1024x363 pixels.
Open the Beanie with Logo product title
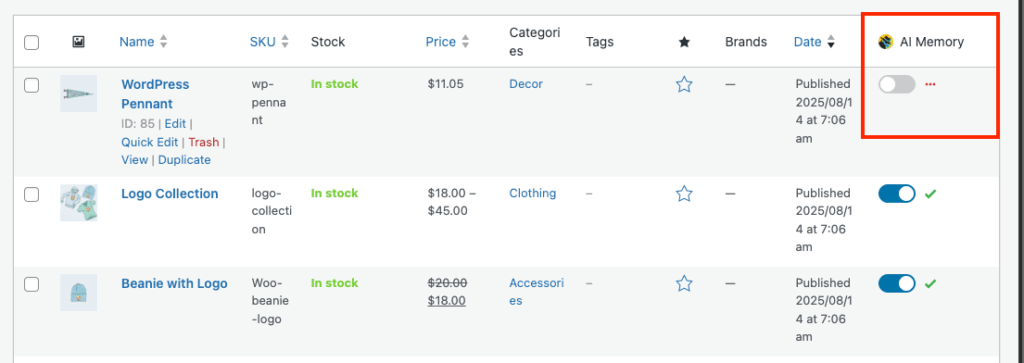174,283
